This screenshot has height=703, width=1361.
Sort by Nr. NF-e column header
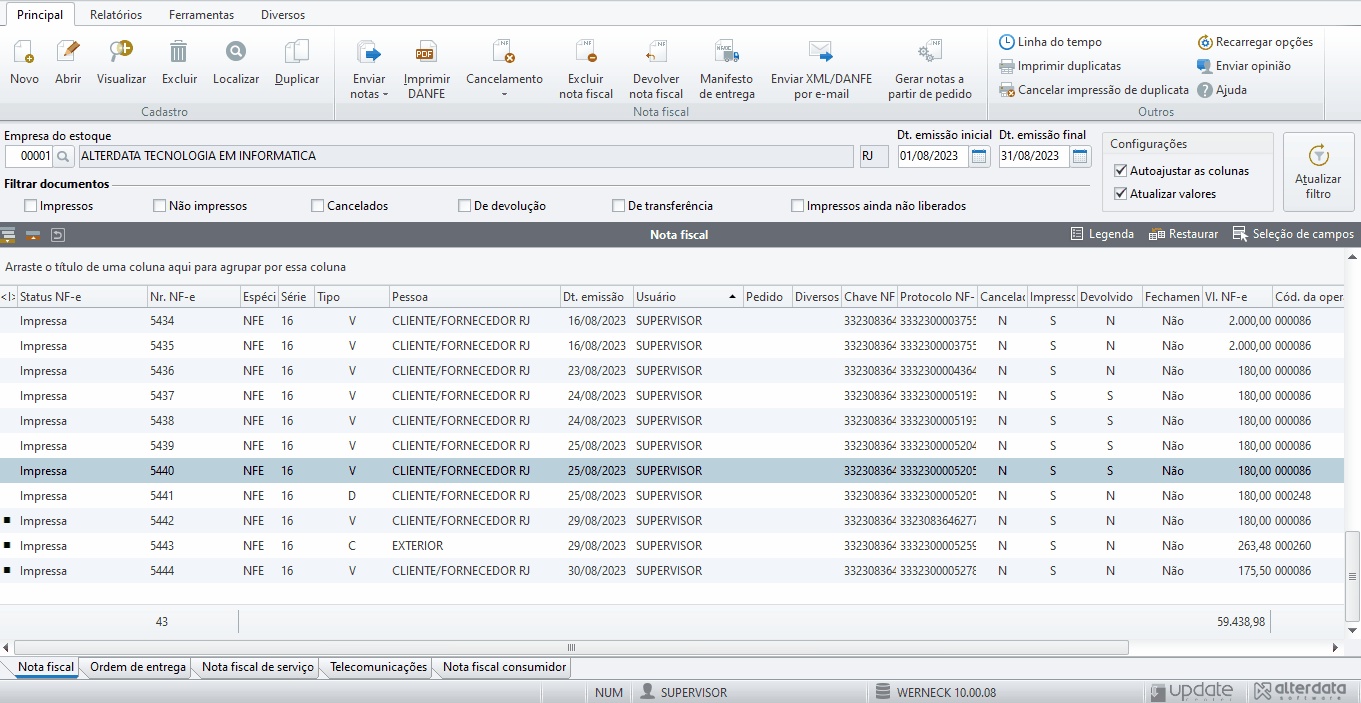click(193, 297)
